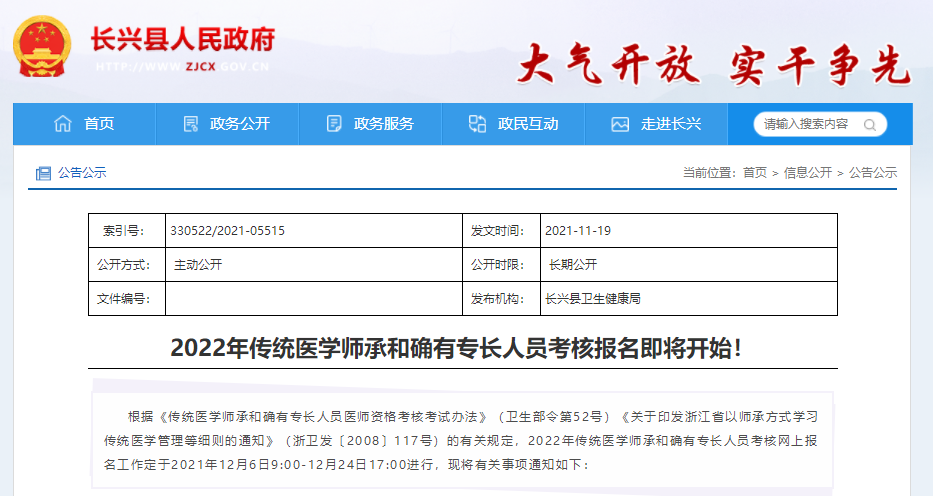
Task: Click 首页 in the breadcrumb trail
Action: click(x=755, y=173)
